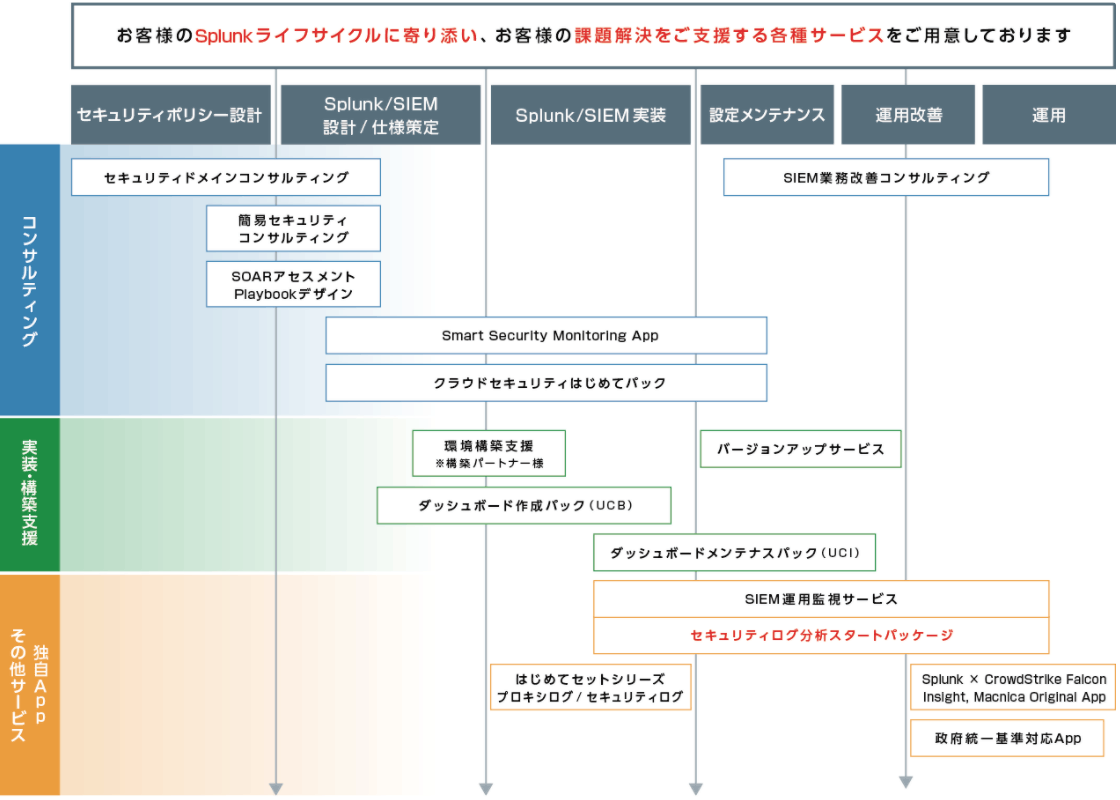Select the Splunk/SIEM 実装 header

pyautogui.click(x=591, y=115)
